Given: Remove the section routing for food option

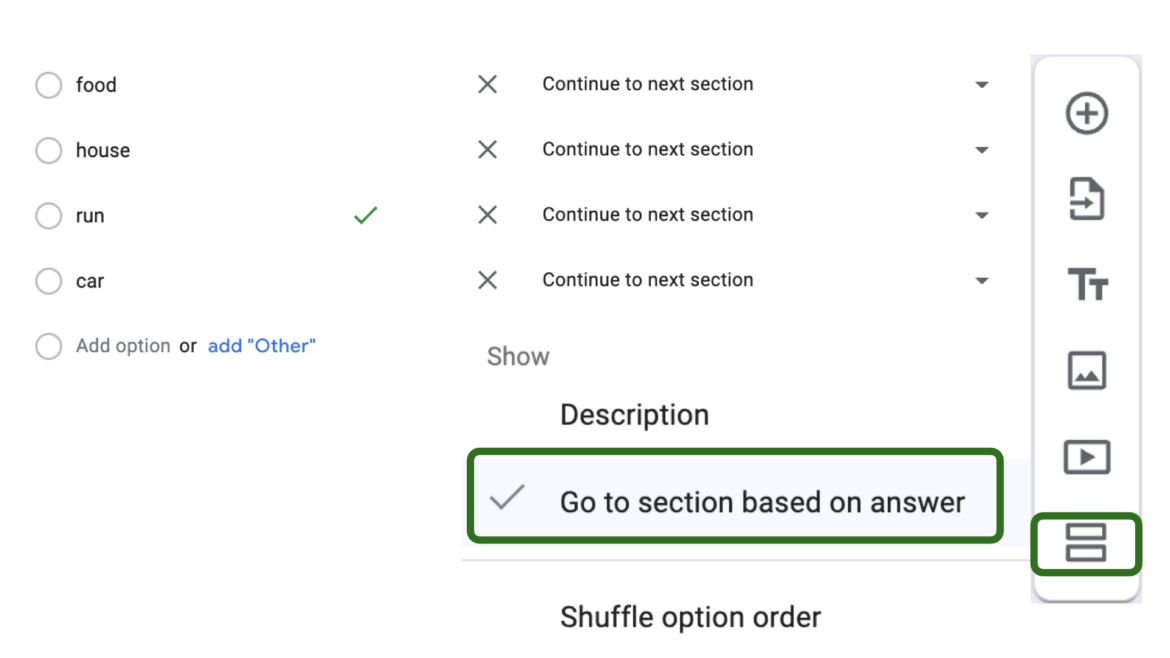Looking at the screenshot, I should click(487, 84).
